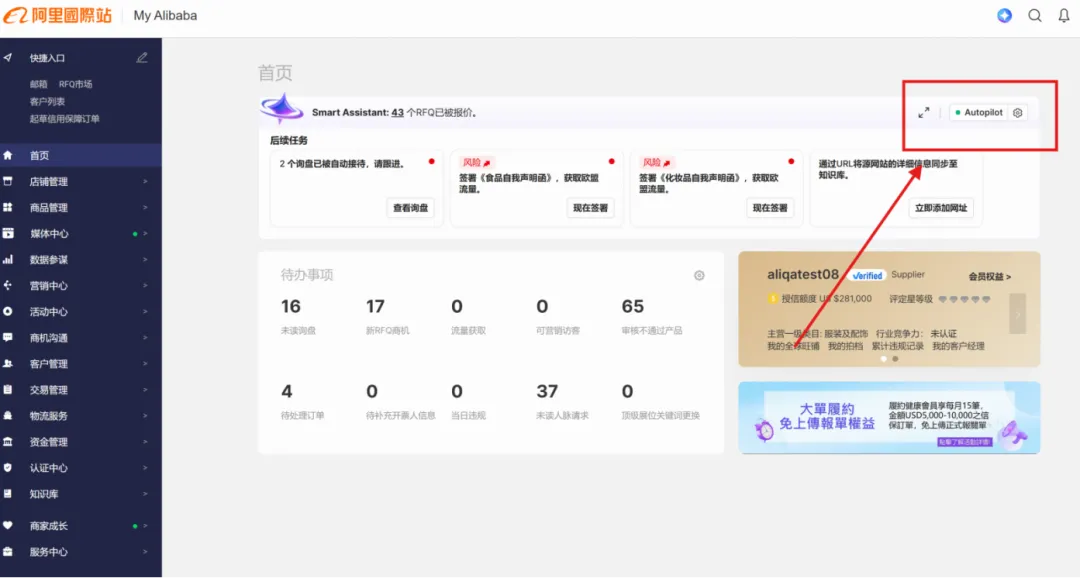Viewport: 1080px width, 578px height.
Task: Click the 查看询盘 button
Action: [x=411, y=207]
